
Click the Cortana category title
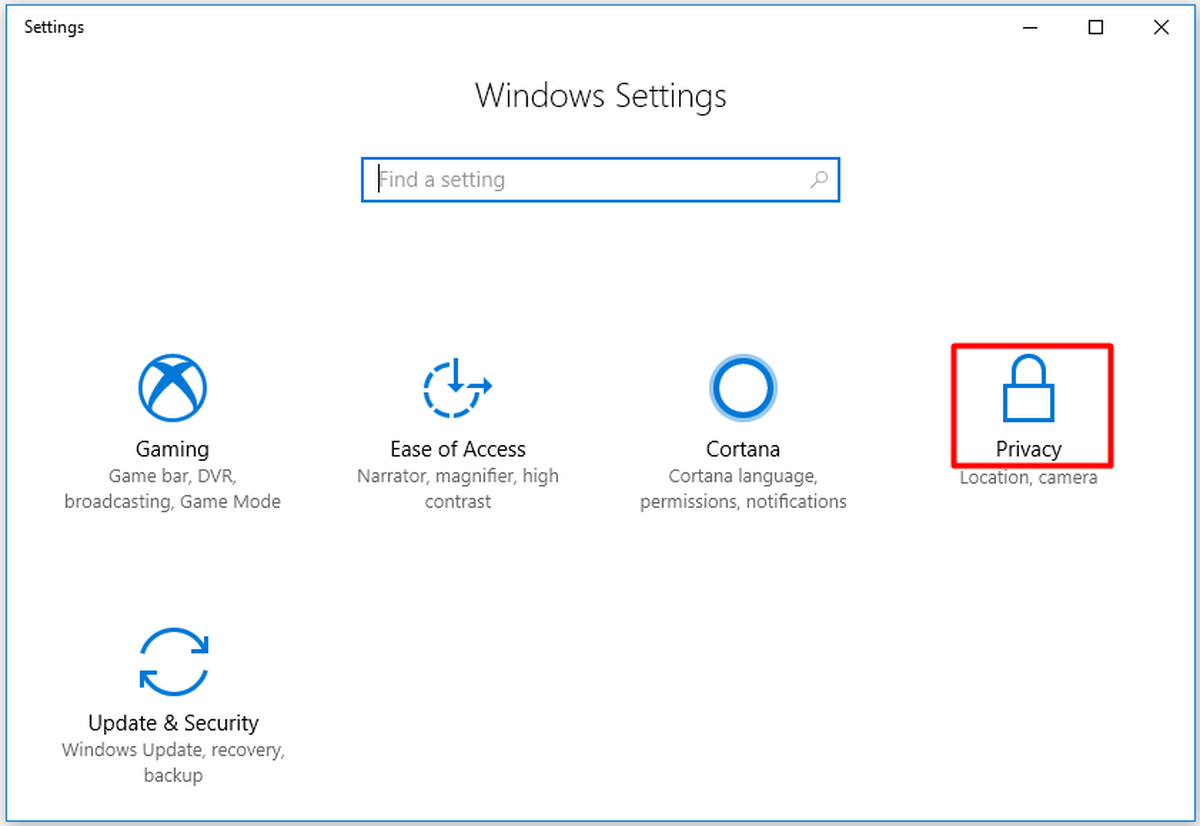click(743, 449)
